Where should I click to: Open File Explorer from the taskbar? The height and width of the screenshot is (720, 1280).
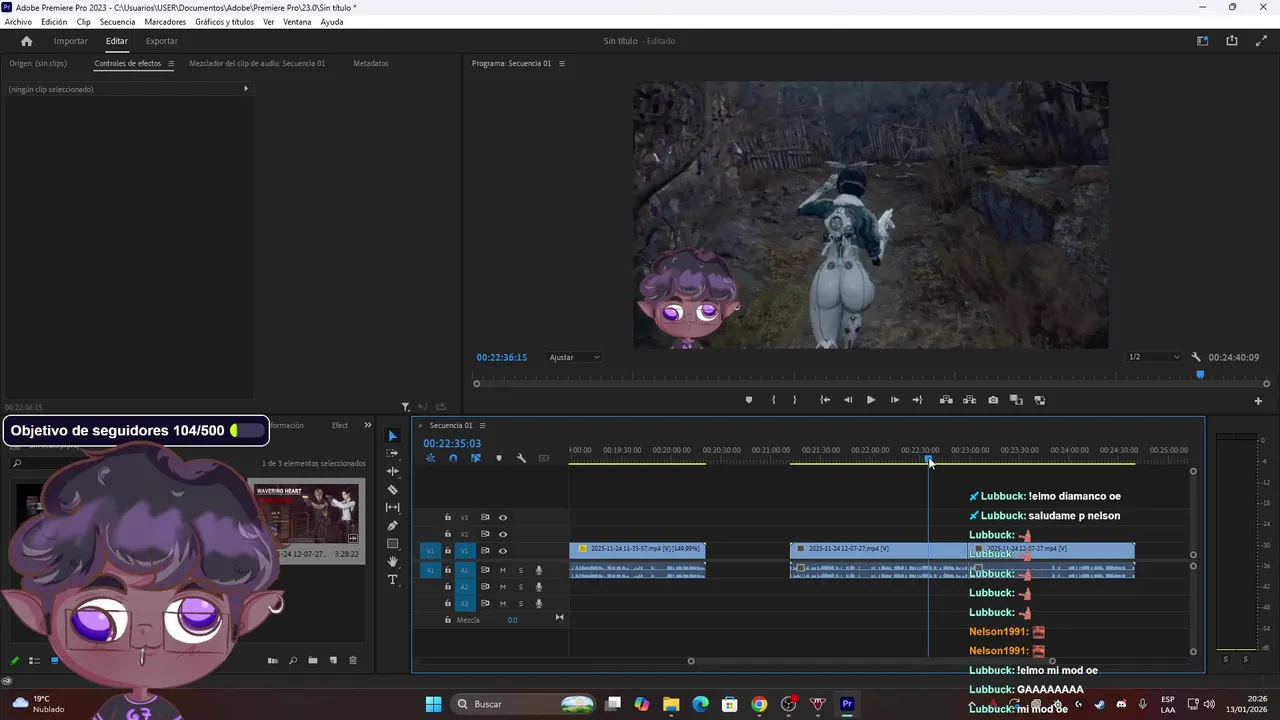point(671,704)
